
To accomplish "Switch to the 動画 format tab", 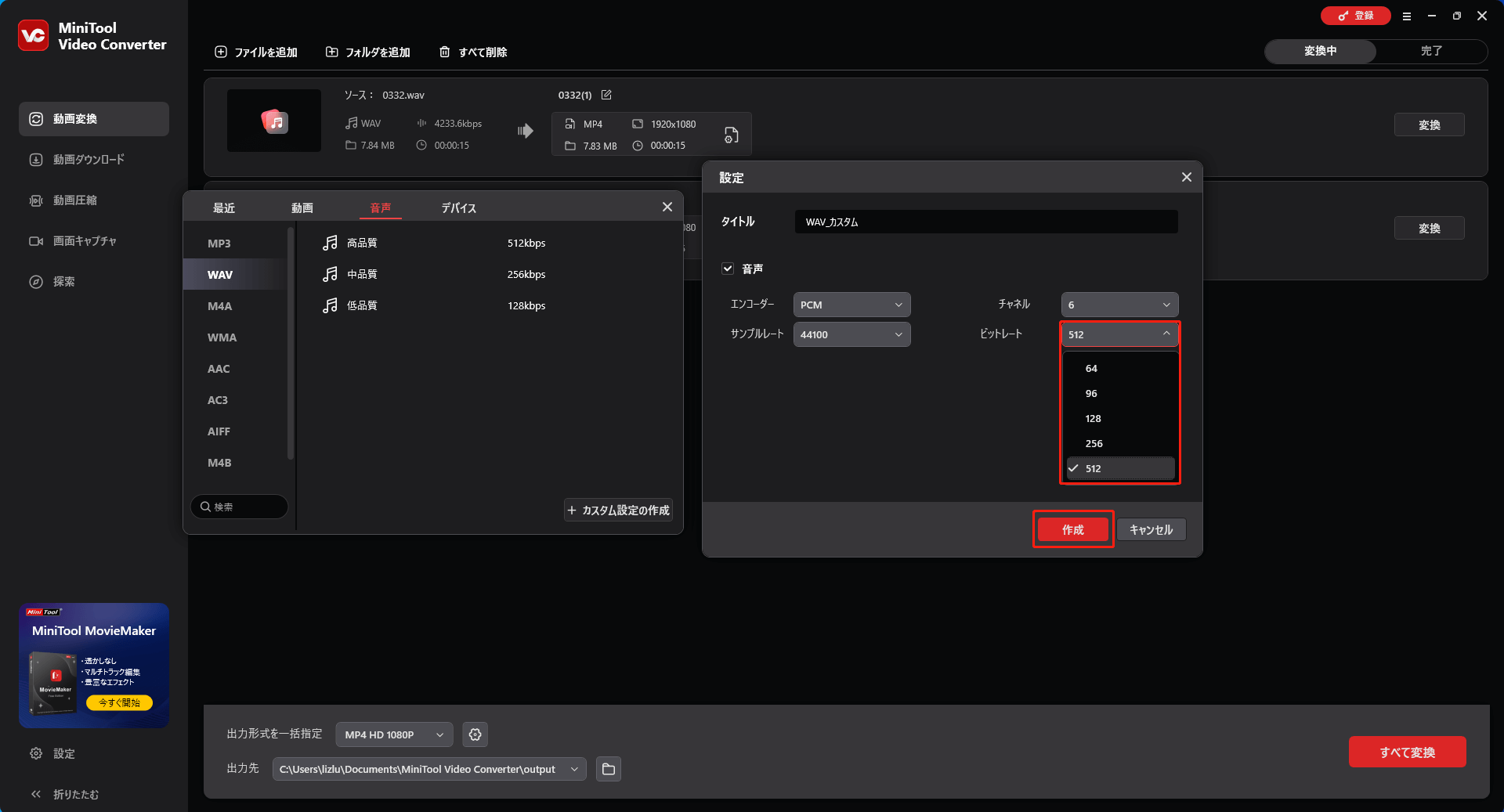I will point(302,208).
